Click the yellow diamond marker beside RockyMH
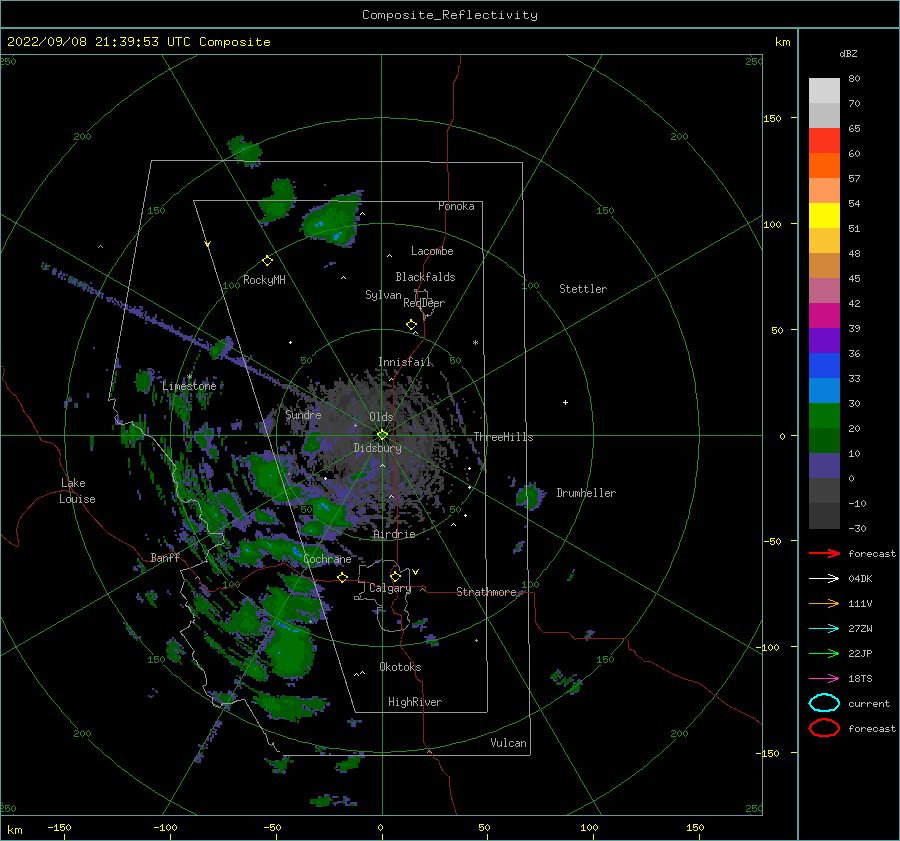 (x=267, y=261)
